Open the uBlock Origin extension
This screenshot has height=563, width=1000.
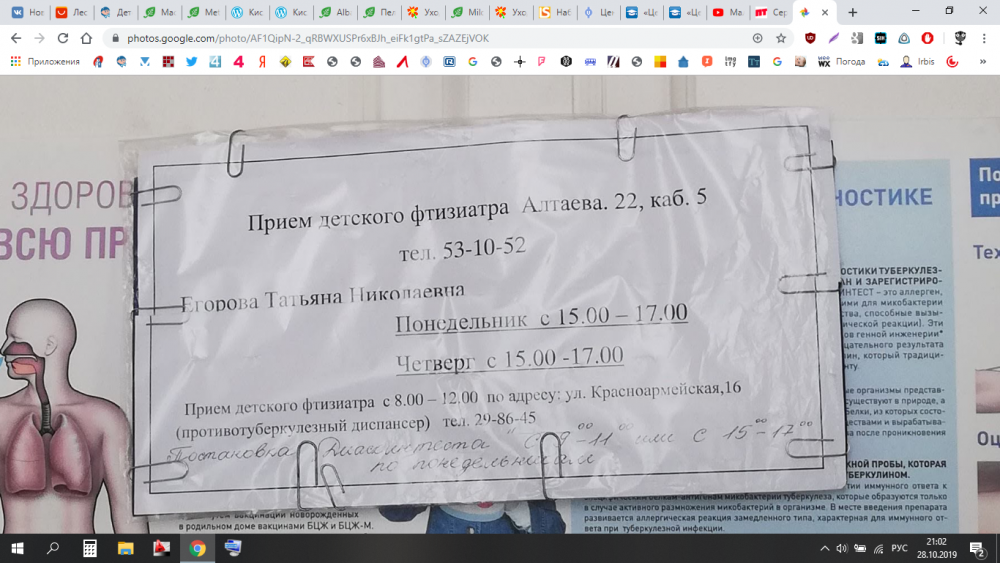click(809, 38)
